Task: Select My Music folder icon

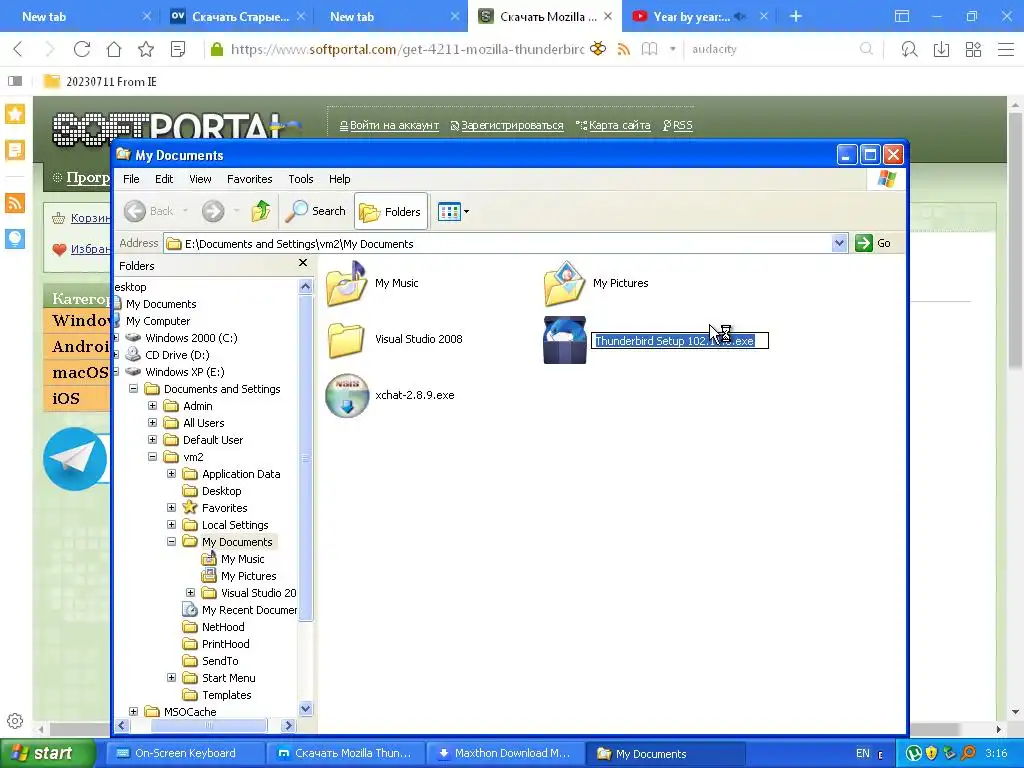Action: pos(346,283)
